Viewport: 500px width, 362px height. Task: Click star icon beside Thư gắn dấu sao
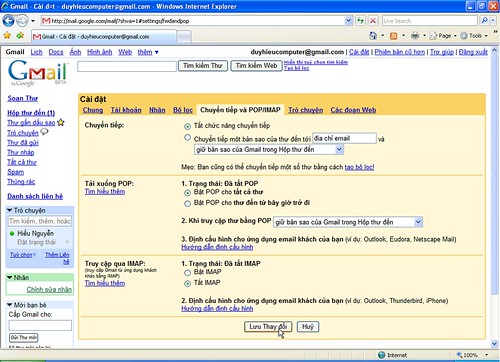tap(61, 122)
